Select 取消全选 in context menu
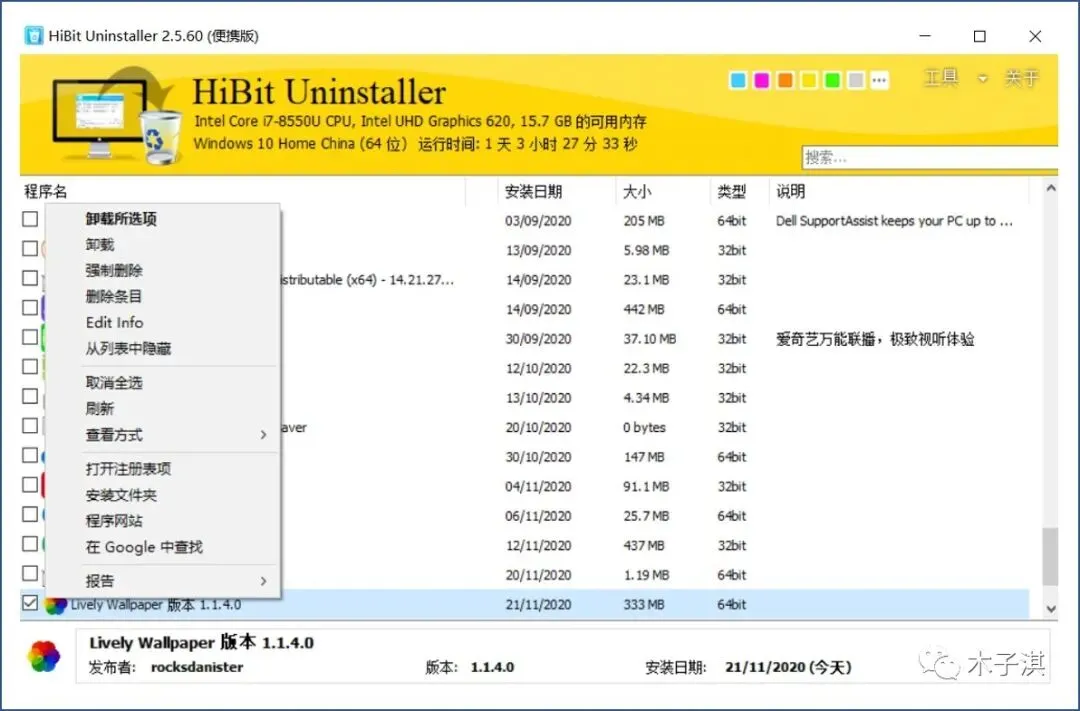The width and height of the screenshot is (1080, 711). pos(114,383)
